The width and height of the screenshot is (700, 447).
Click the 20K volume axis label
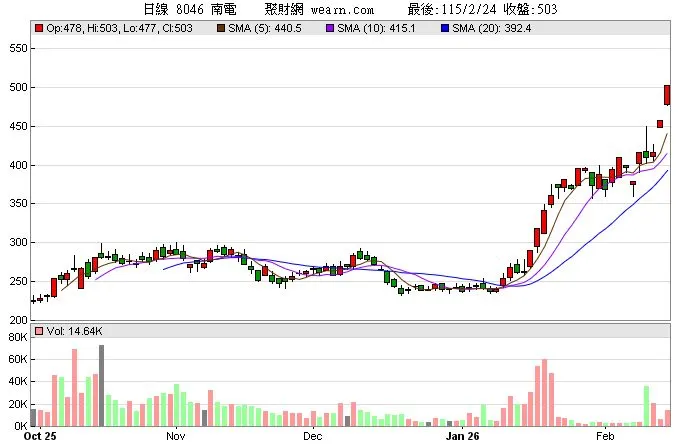(18, 404)
